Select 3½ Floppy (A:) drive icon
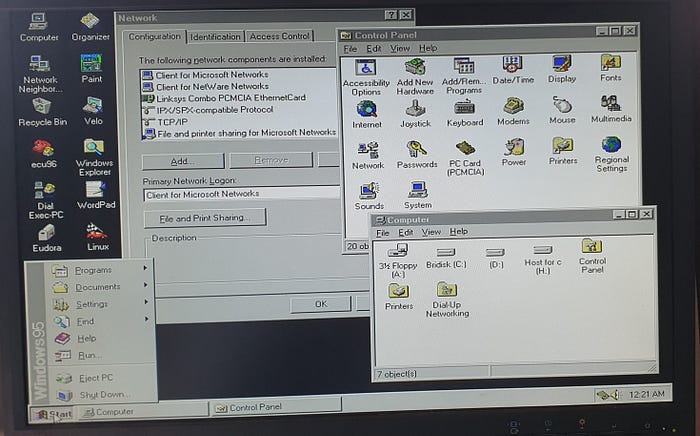 pyautogui.click(x=398, y=261)
